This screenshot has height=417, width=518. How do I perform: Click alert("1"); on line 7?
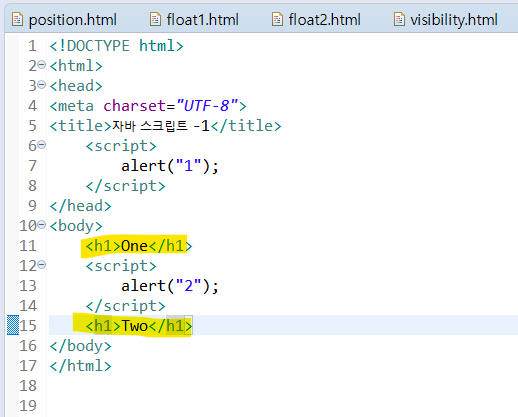pyautogui.click(x=170, y=166)
